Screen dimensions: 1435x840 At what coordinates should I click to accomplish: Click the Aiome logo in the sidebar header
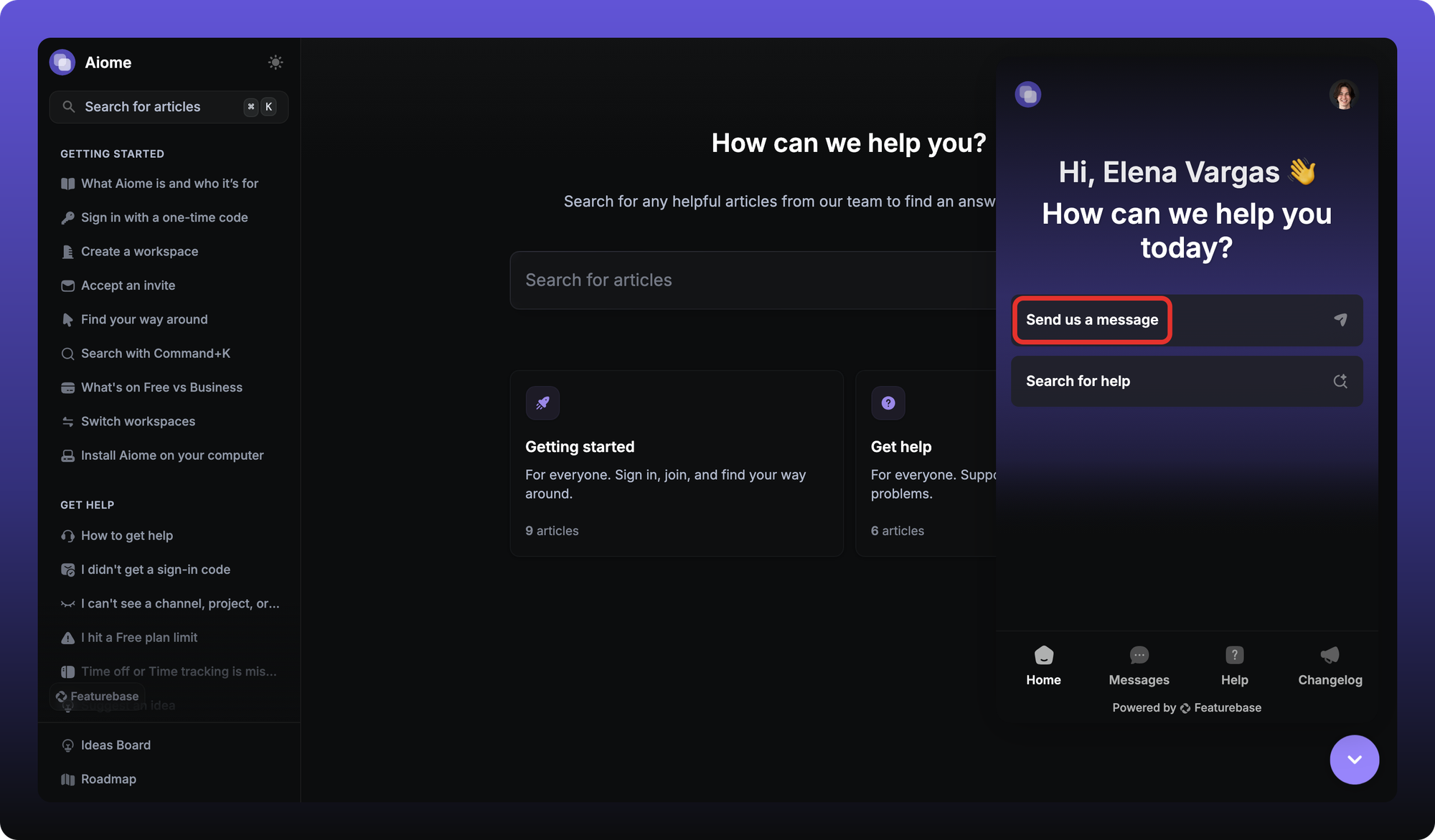coord(62,62)
